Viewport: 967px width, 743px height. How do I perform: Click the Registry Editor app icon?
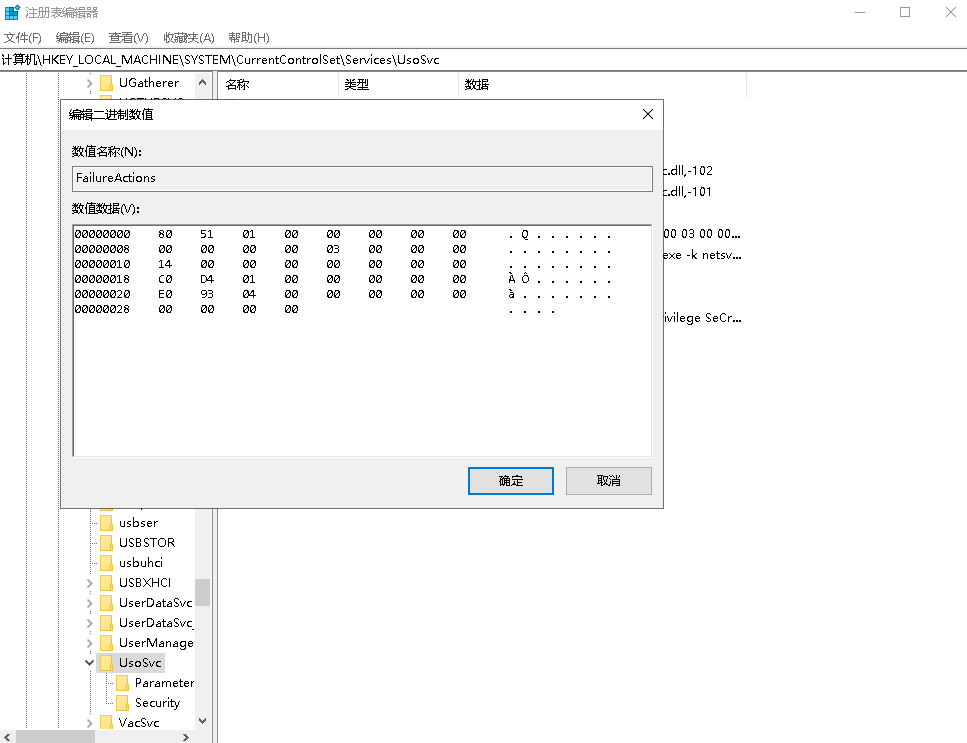(x=12, y=12)
